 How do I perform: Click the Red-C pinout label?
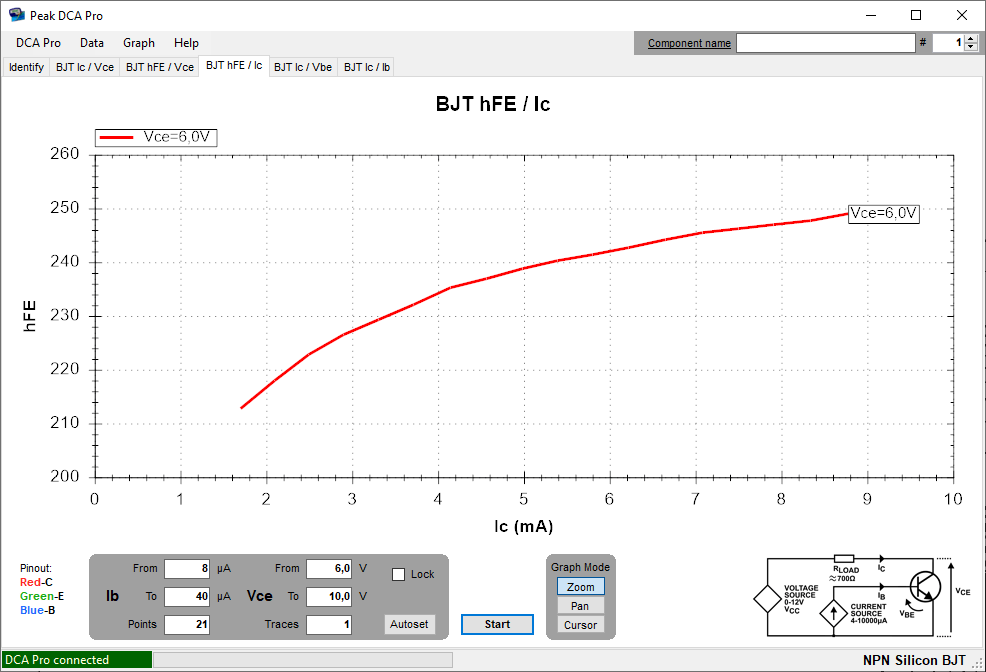pos(36,583)
